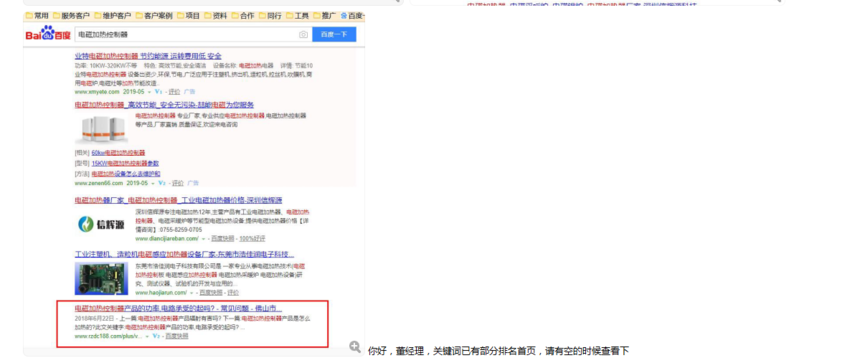Open 百度快照 for www.rzdc188.com result

(x=177, y=336)
